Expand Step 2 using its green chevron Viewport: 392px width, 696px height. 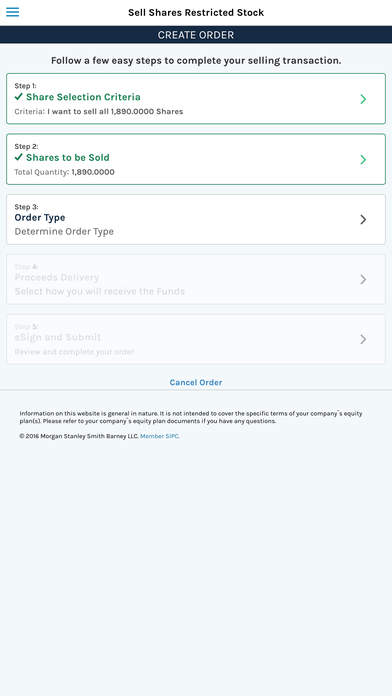[x=363, y=159]
